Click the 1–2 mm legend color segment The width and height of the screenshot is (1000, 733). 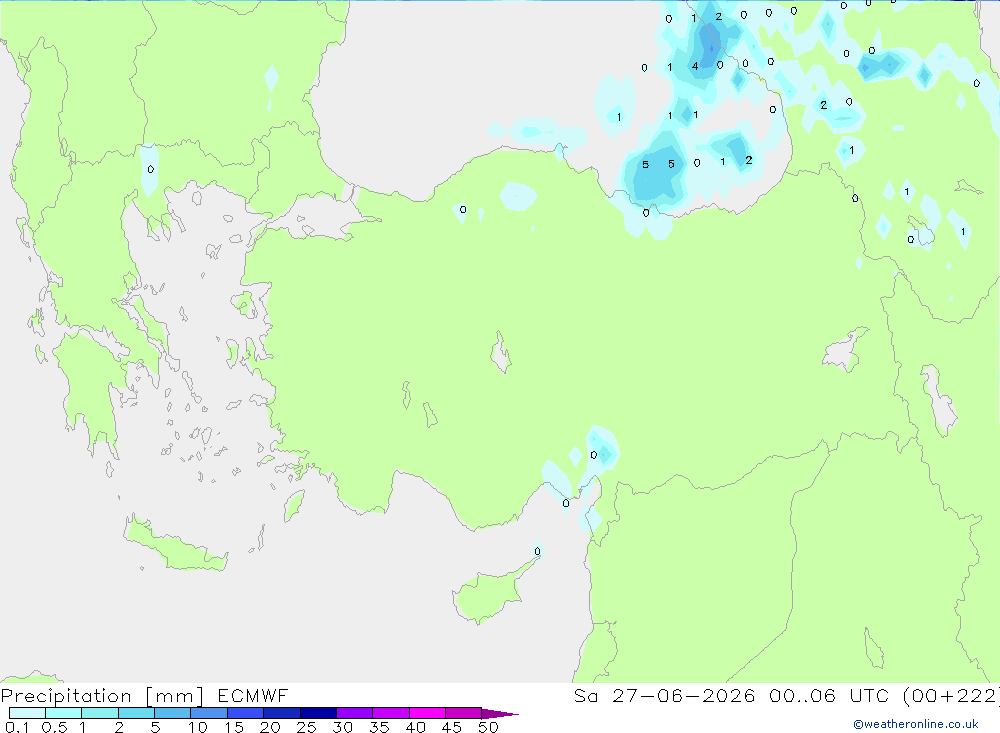100,713
